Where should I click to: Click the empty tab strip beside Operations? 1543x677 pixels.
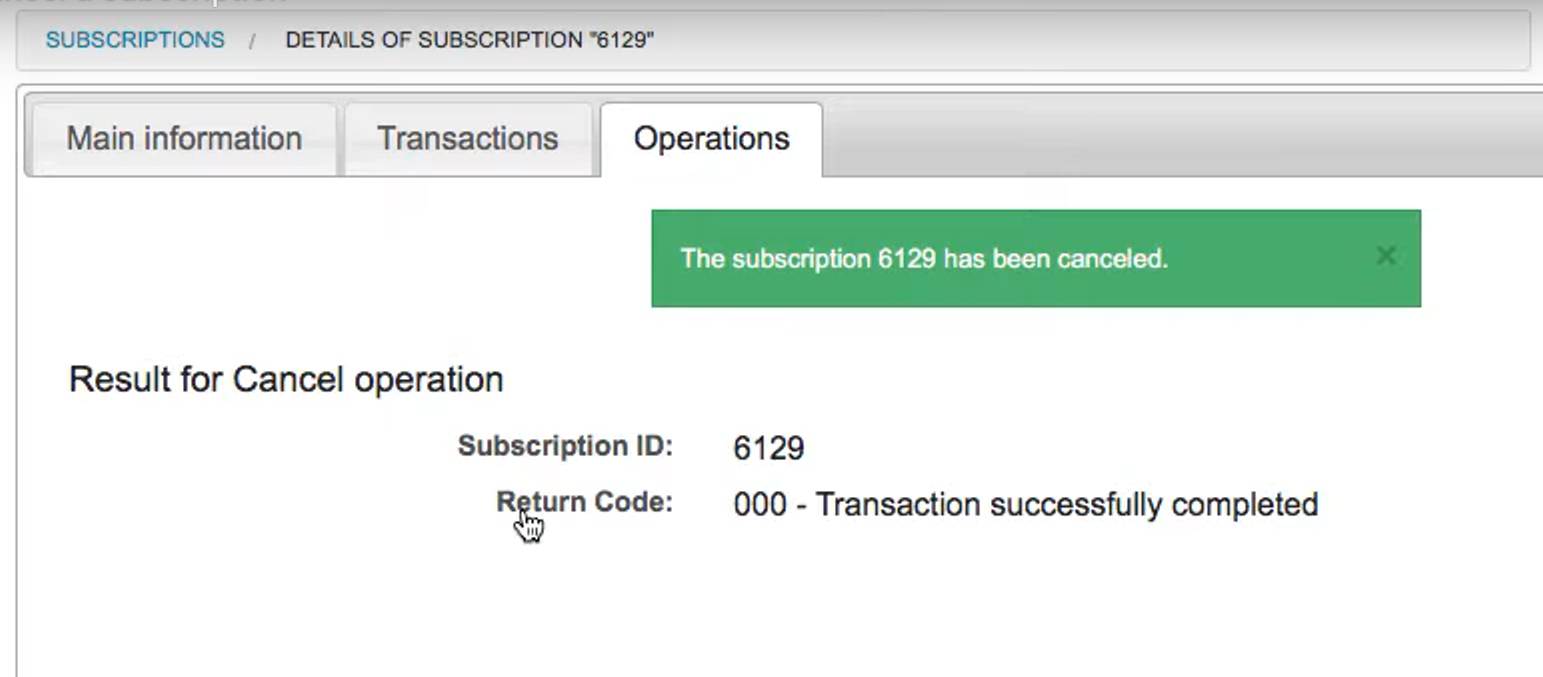pos(1180,138)
